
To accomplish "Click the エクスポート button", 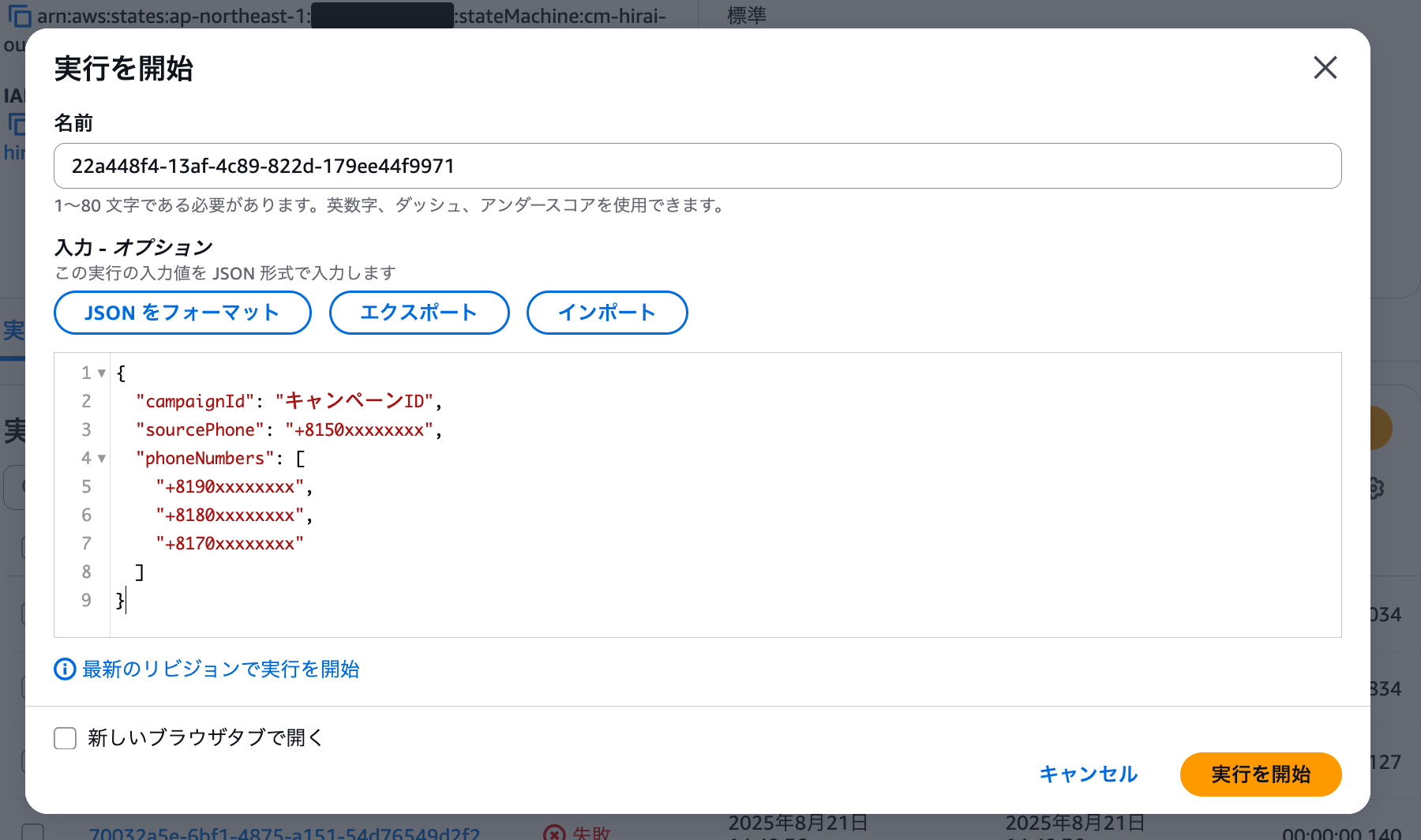I will coord(418,313).
